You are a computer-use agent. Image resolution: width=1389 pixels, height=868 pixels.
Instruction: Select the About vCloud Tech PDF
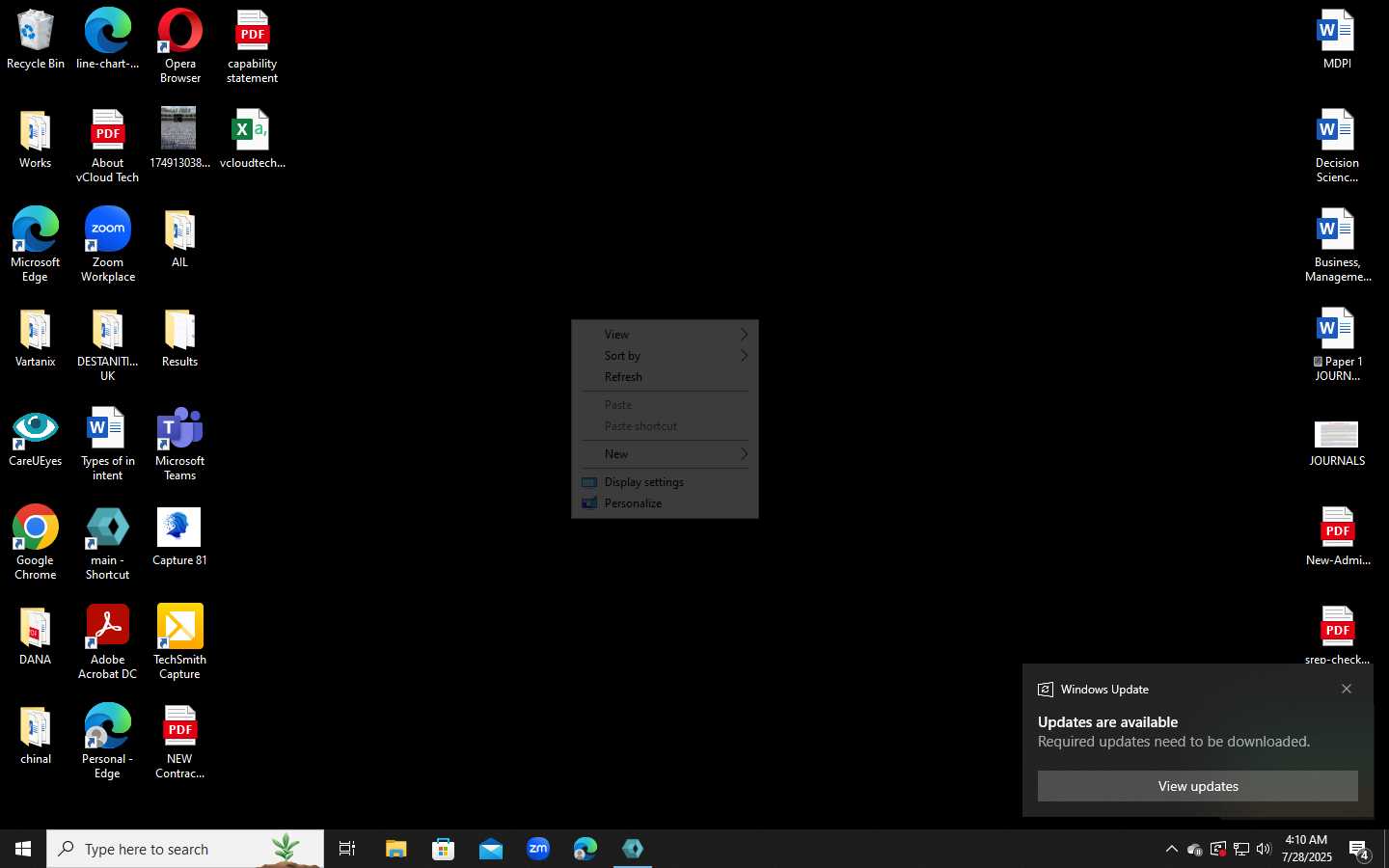tap(107, 146)
